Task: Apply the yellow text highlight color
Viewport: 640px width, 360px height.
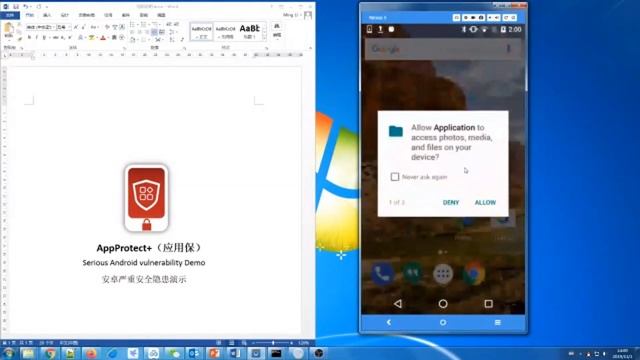Action: pyautogui.click(x=91, y=38)
